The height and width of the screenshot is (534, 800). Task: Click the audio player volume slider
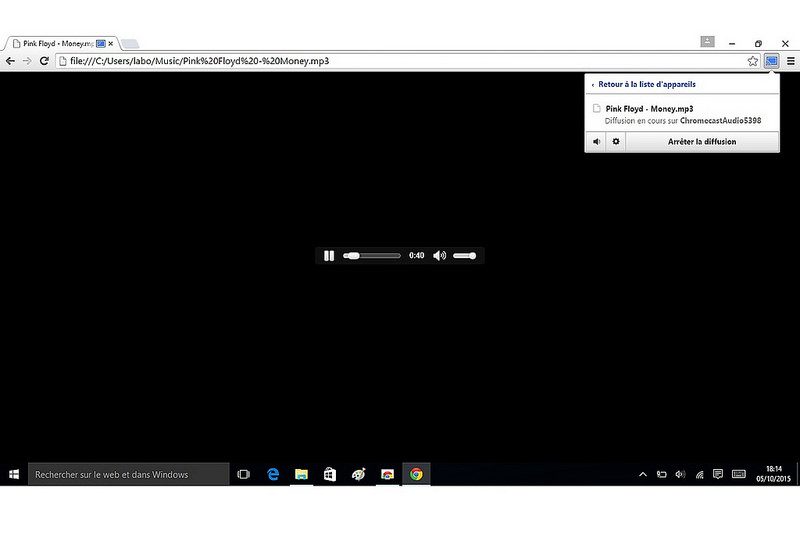tap(464, 256)
